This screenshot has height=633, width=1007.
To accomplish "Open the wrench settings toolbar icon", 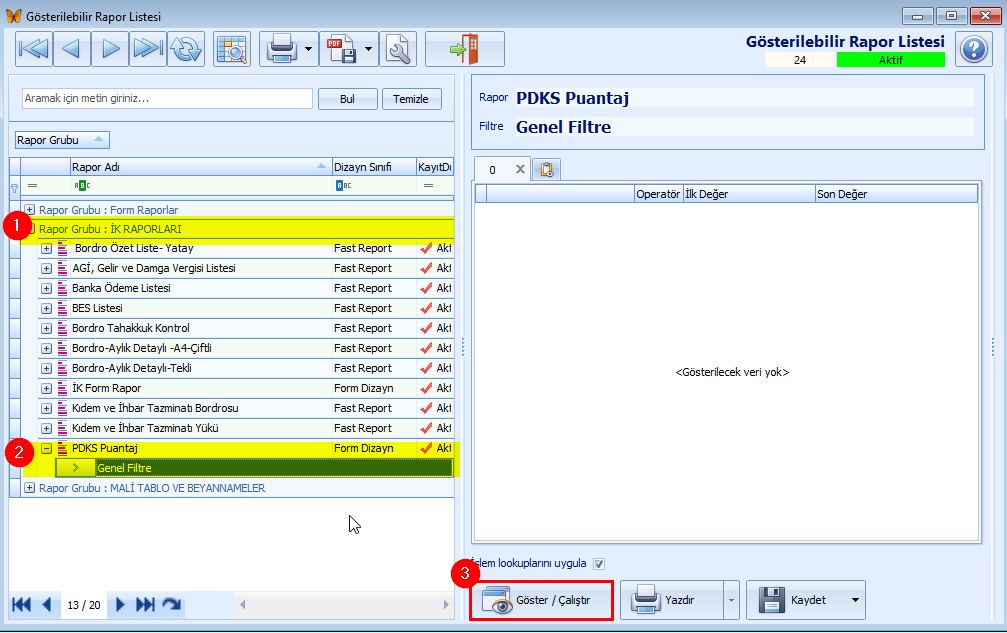I will coord(398,49).
